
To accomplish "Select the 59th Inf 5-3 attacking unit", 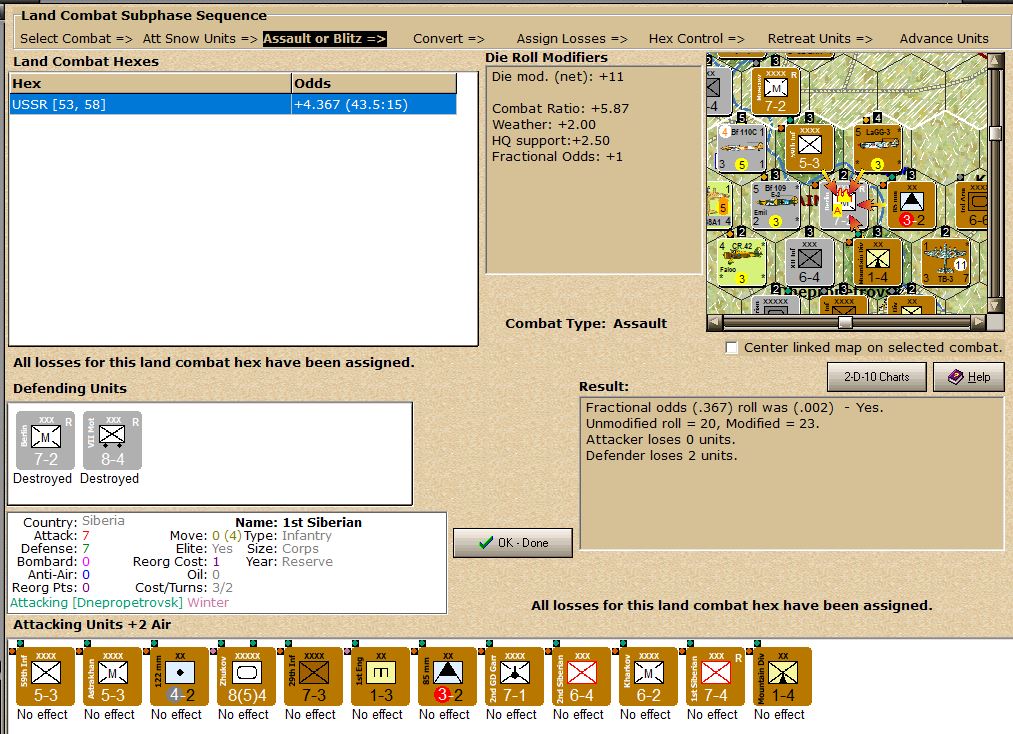I will [x=45, y=676].
